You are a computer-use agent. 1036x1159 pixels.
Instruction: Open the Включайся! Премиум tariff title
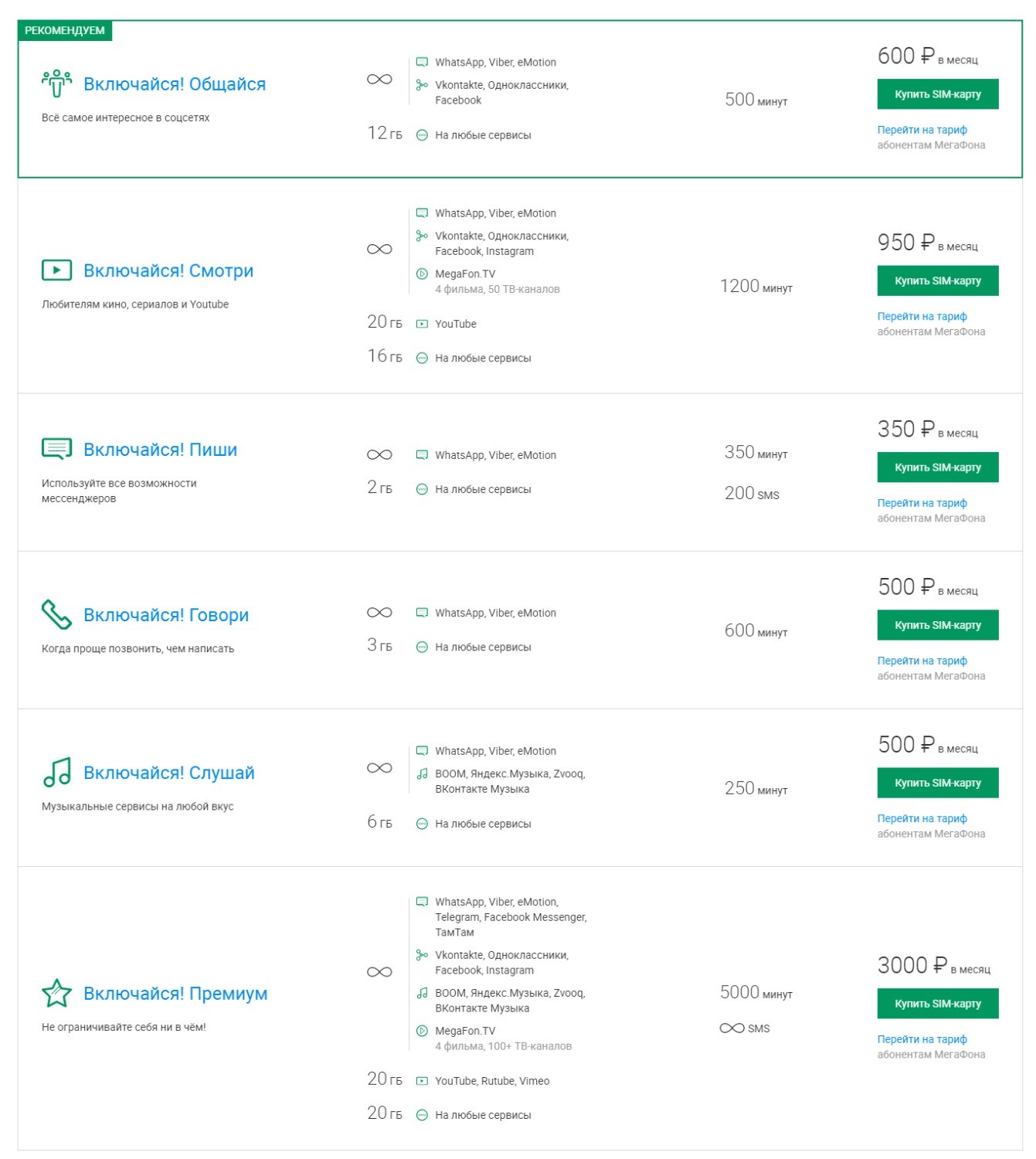tap(175, 994)
